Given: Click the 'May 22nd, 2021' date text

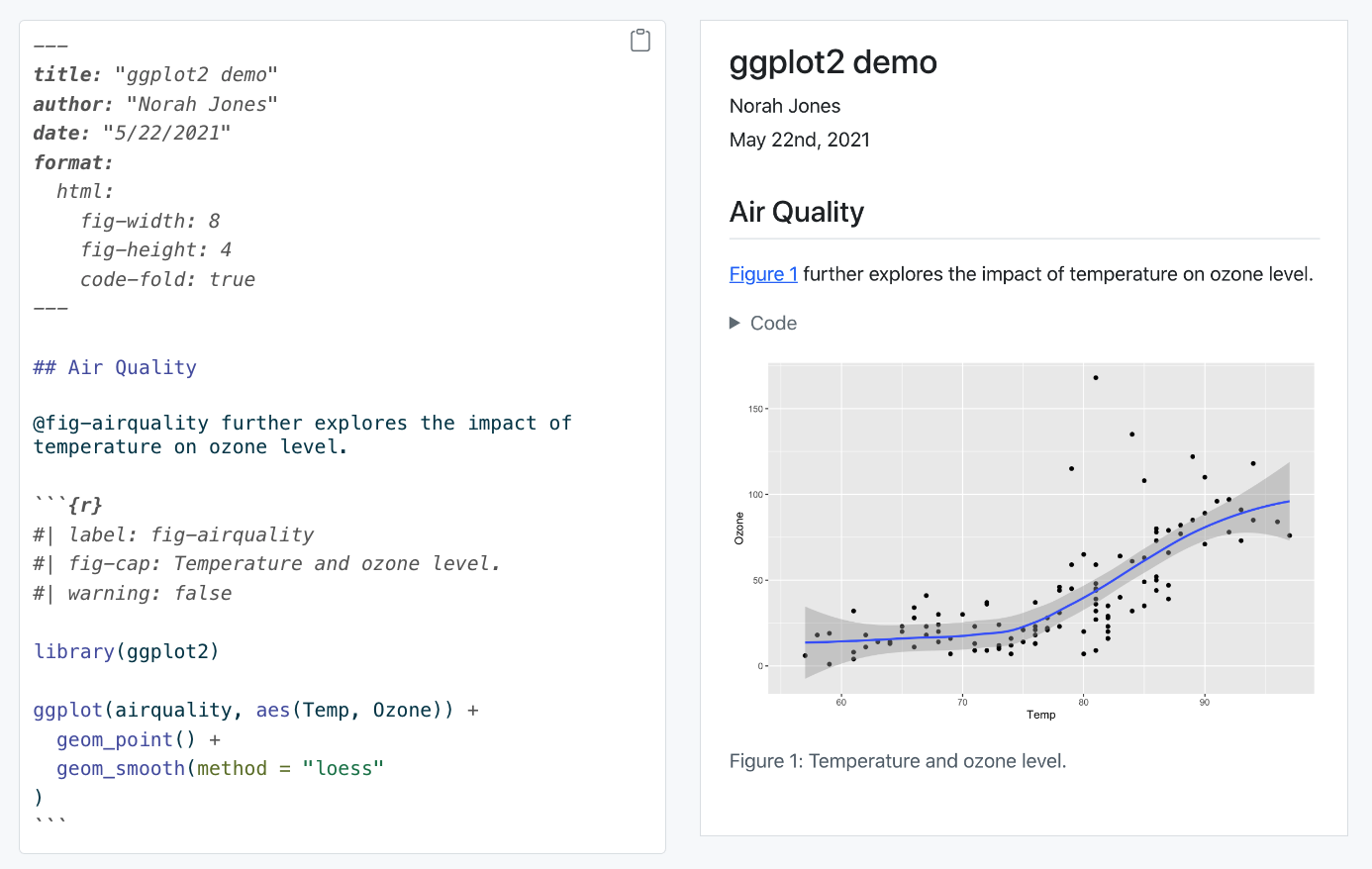Looking at the screenshot, I should coord(799,140).
